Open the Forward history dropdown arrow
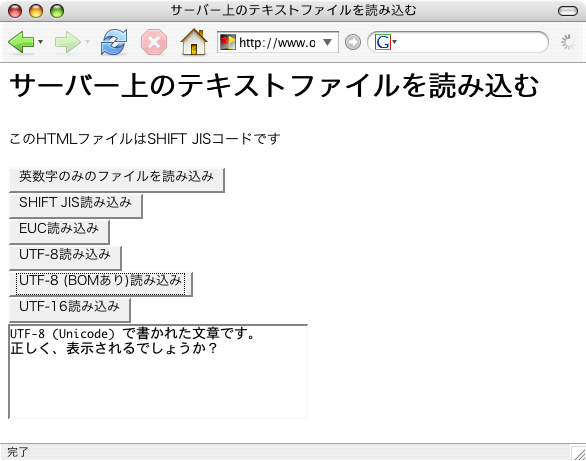Screen dimensions: 586x461 pyautogui.click(x=87, y=42)
